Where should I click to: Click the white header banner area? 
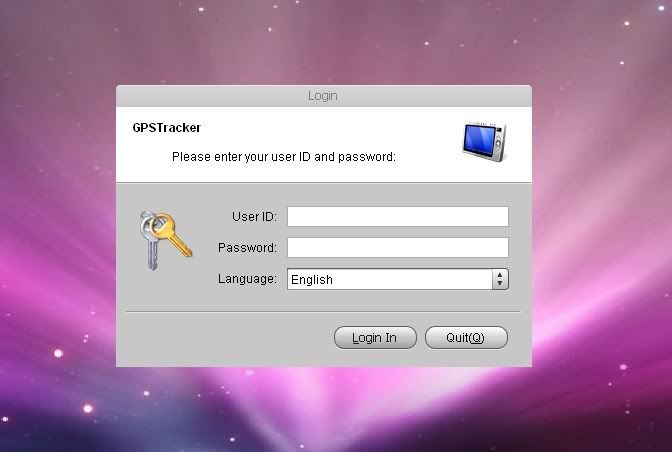tap(324, 144)
